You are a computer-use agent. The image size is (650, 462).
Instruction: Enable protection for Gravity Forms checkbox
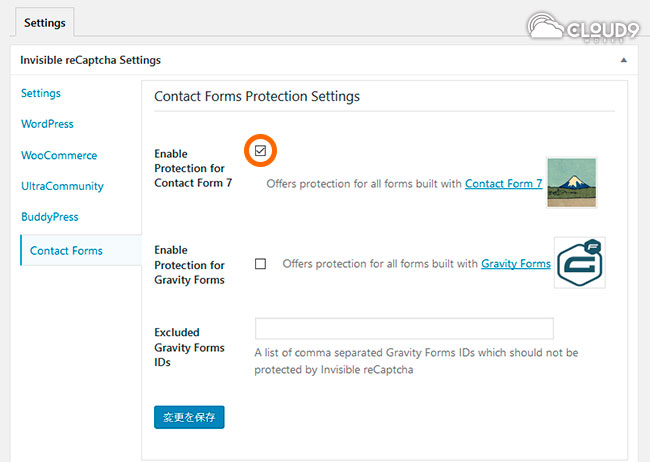tap(261, 264)
